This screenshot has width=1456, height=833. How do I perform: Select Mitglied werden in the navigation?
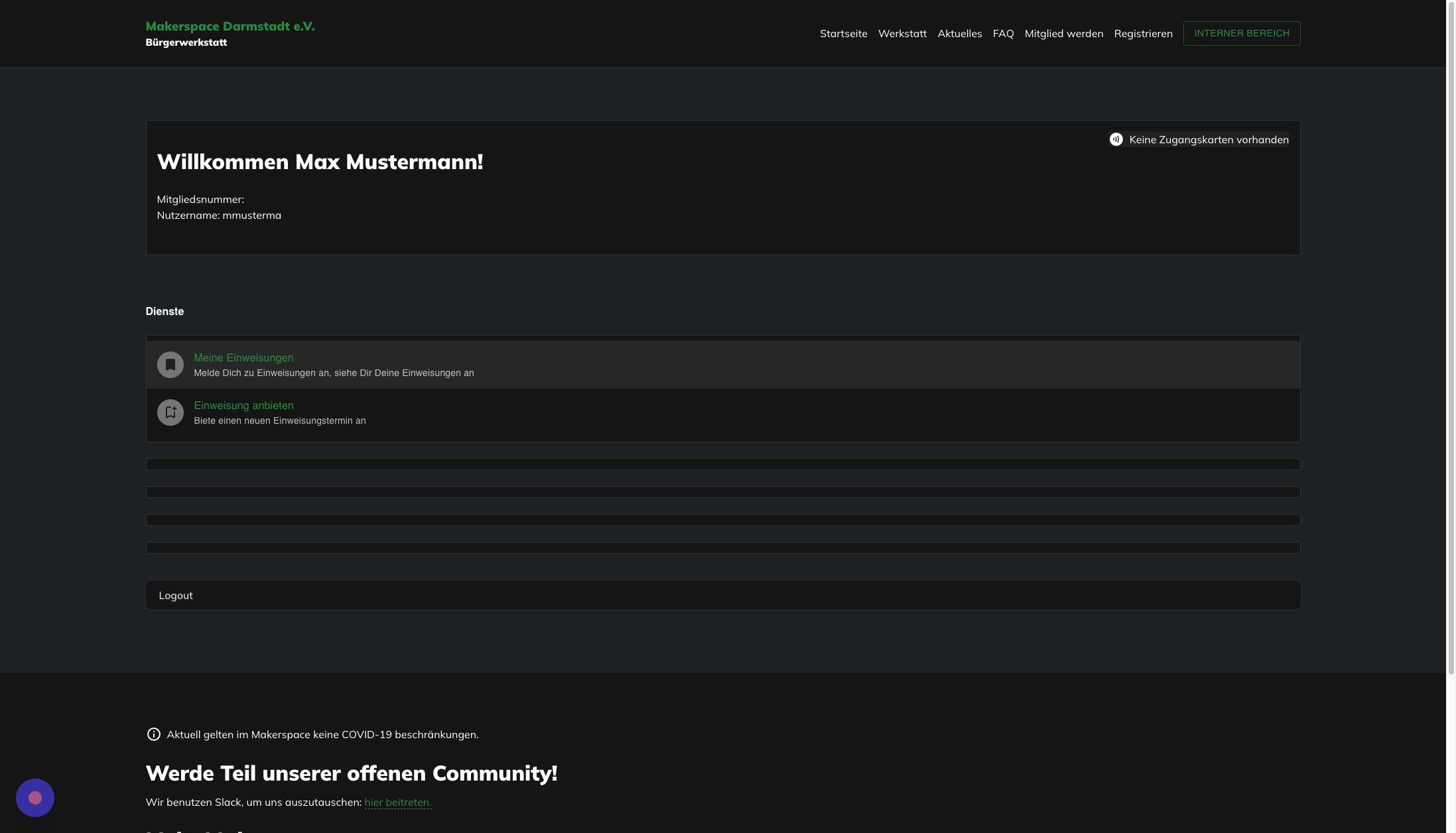coord(1063,33)
